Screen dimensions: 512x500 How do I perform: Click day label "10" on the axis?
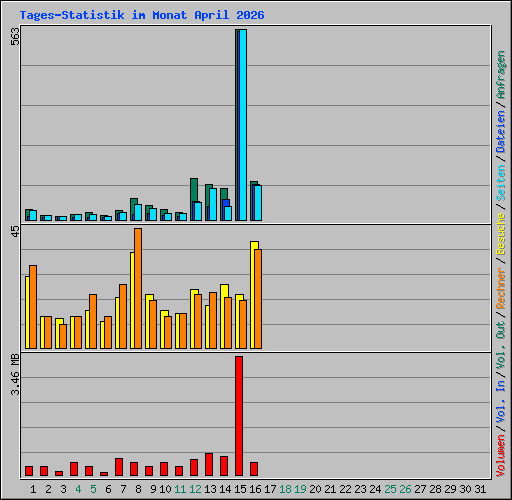(165, 489)
